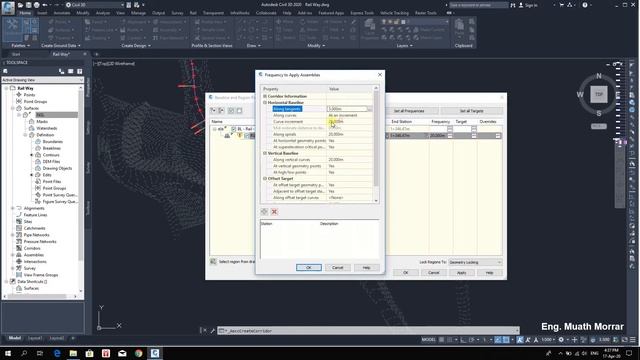Click the first toolbar icon in Baseline dialog

(213, 111)
